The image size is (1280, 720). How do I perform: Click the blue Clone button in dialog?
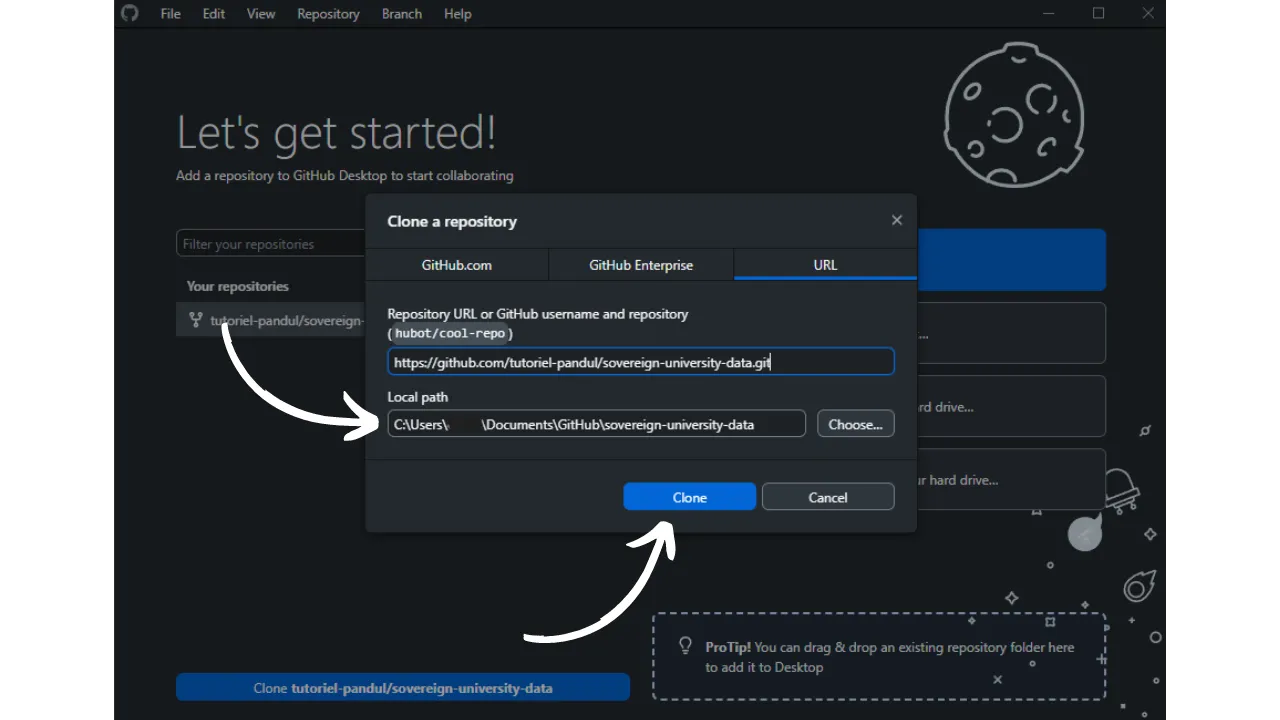690,497
